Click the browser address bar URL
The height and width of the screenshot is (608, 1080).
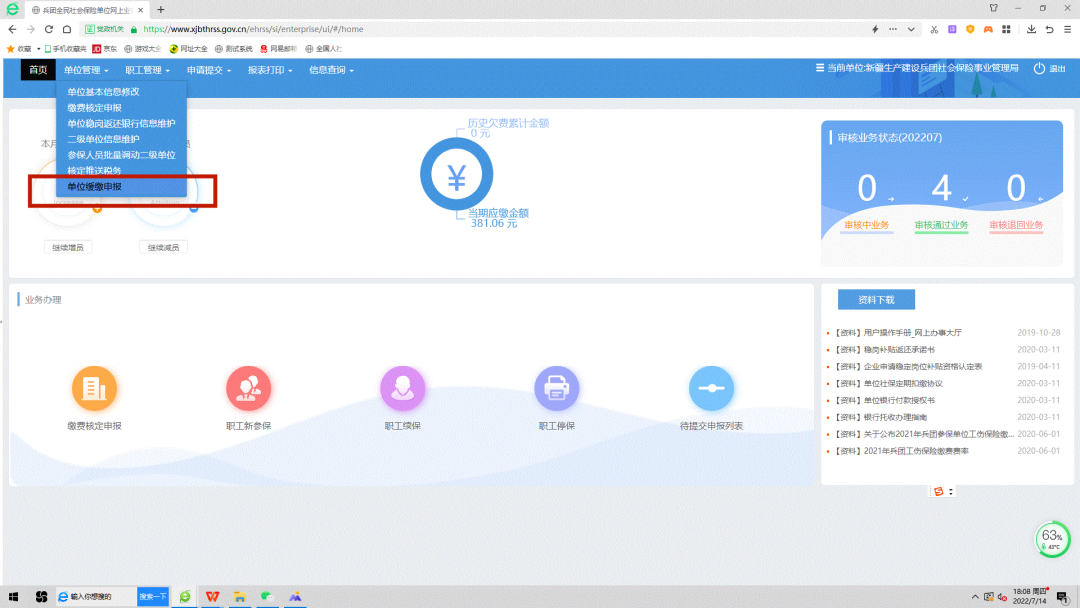252,29
